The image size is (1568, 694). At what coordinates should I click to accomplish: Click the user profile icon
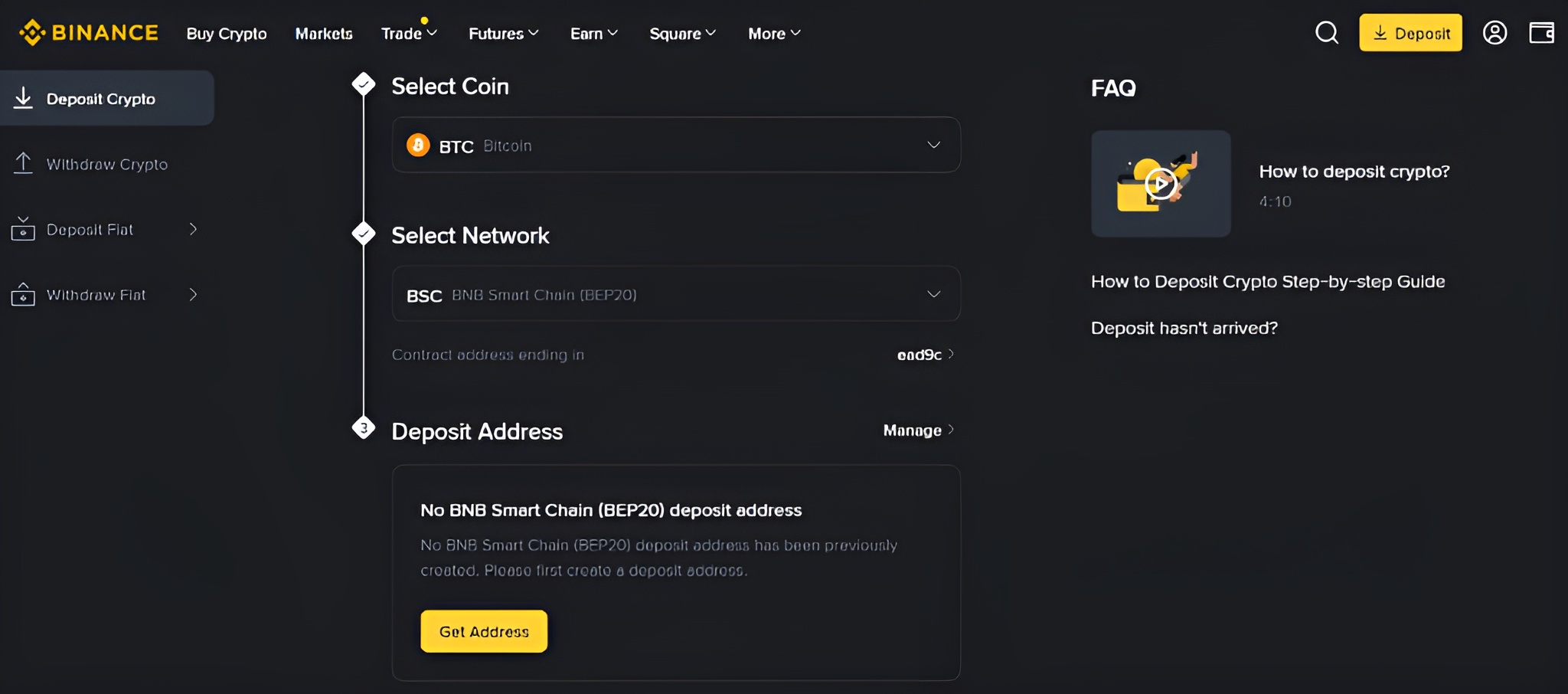click(1494, 32)
